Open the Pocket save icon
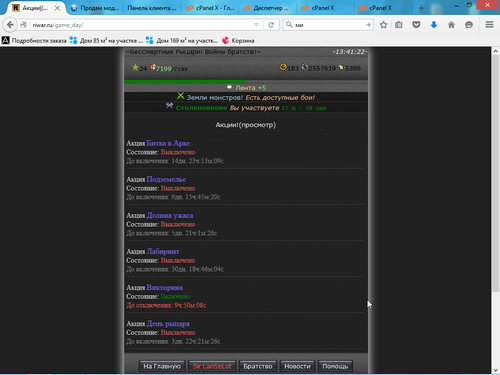This screenshot has height=375, width=500. click(x=416, y=25)
